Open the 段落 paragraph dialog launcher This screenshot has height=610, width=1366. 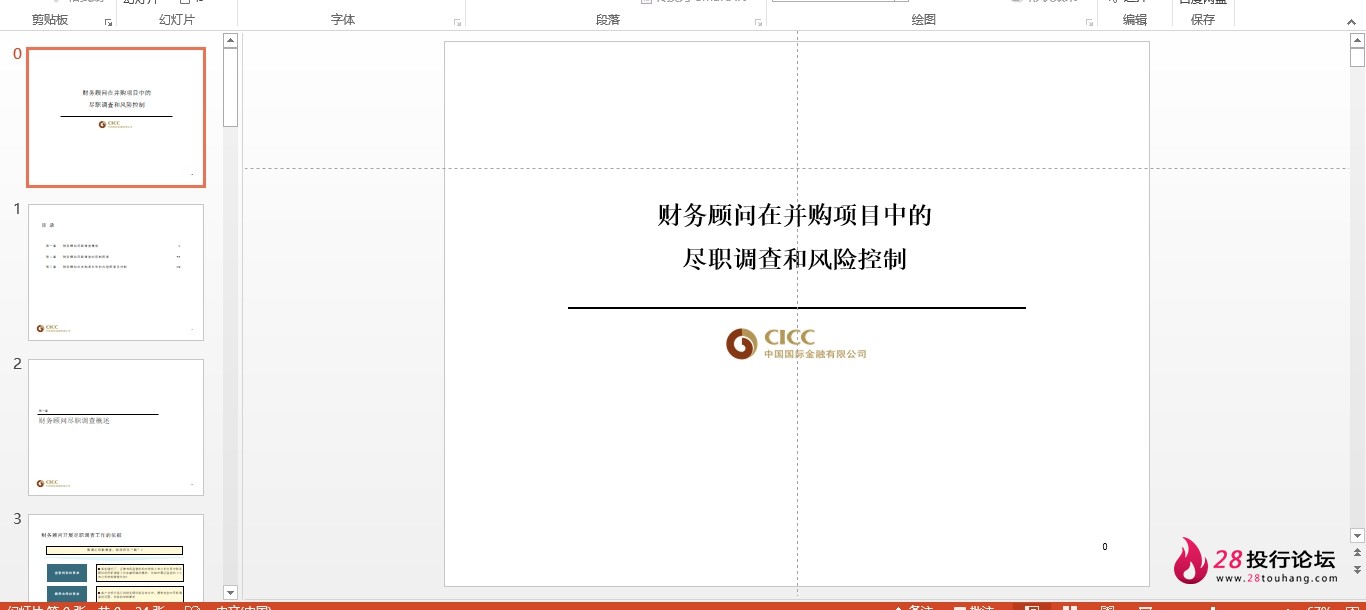[759, 22]
